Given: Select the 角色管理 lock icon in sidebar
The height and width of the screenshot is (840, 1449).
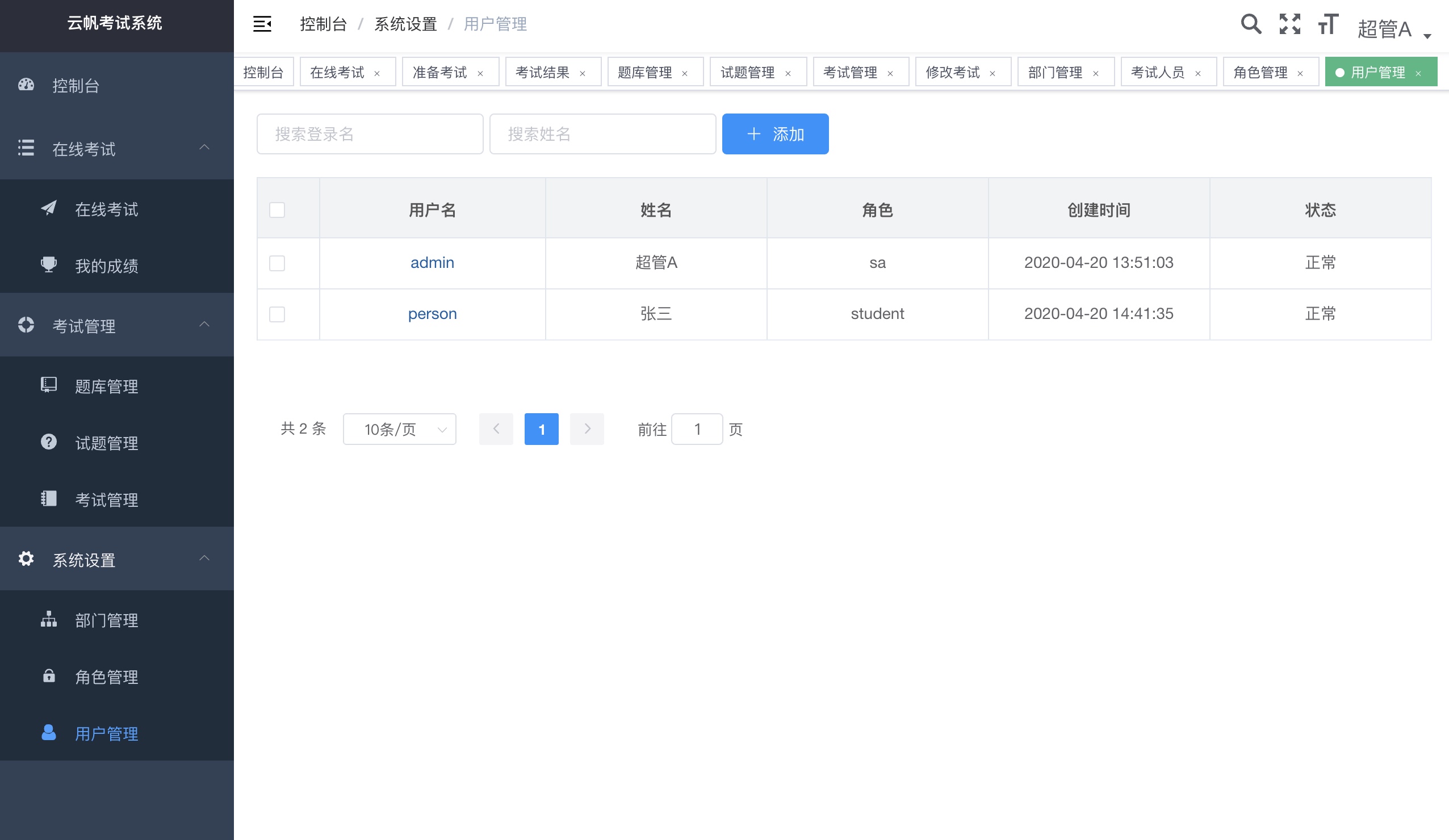Looking at the screenshot, I should click(48, 677).
